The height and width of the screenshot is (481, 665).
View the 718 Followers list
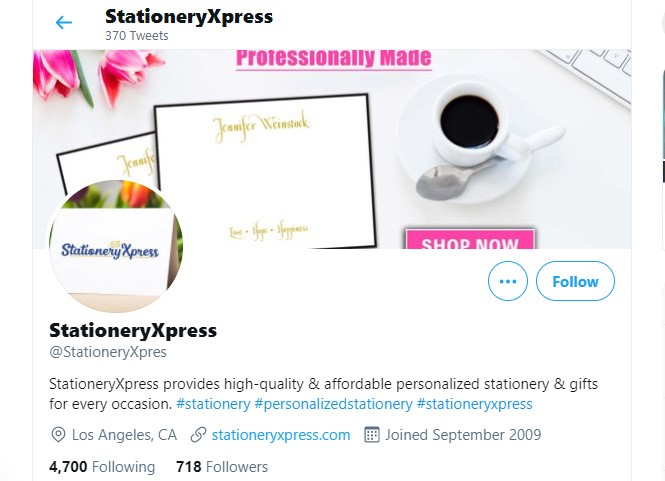pyautogui.click(x=222, y=467)
